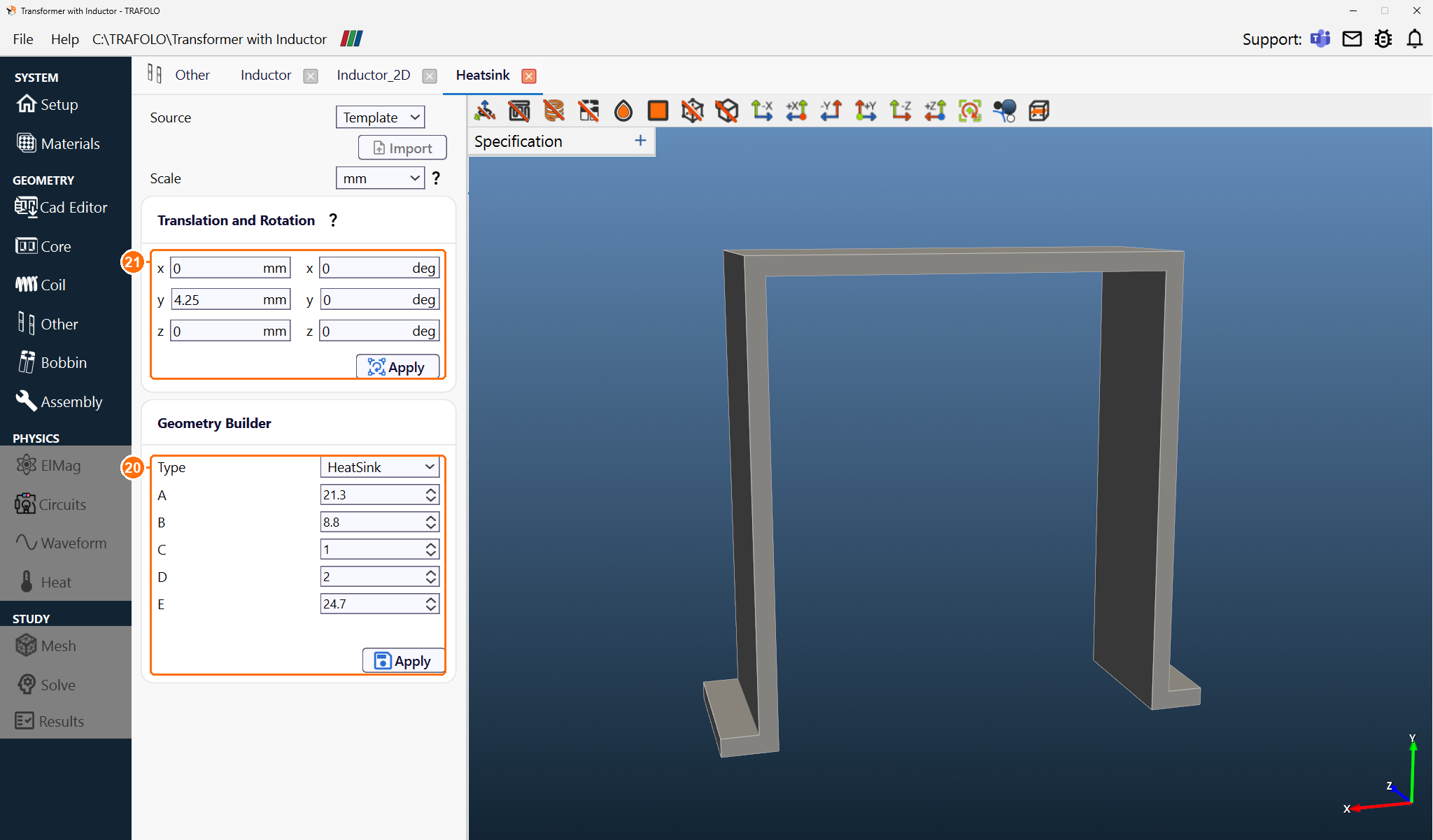Click the bug report icon
This screenshot has height=840, width=1433.
point(1383,39)
